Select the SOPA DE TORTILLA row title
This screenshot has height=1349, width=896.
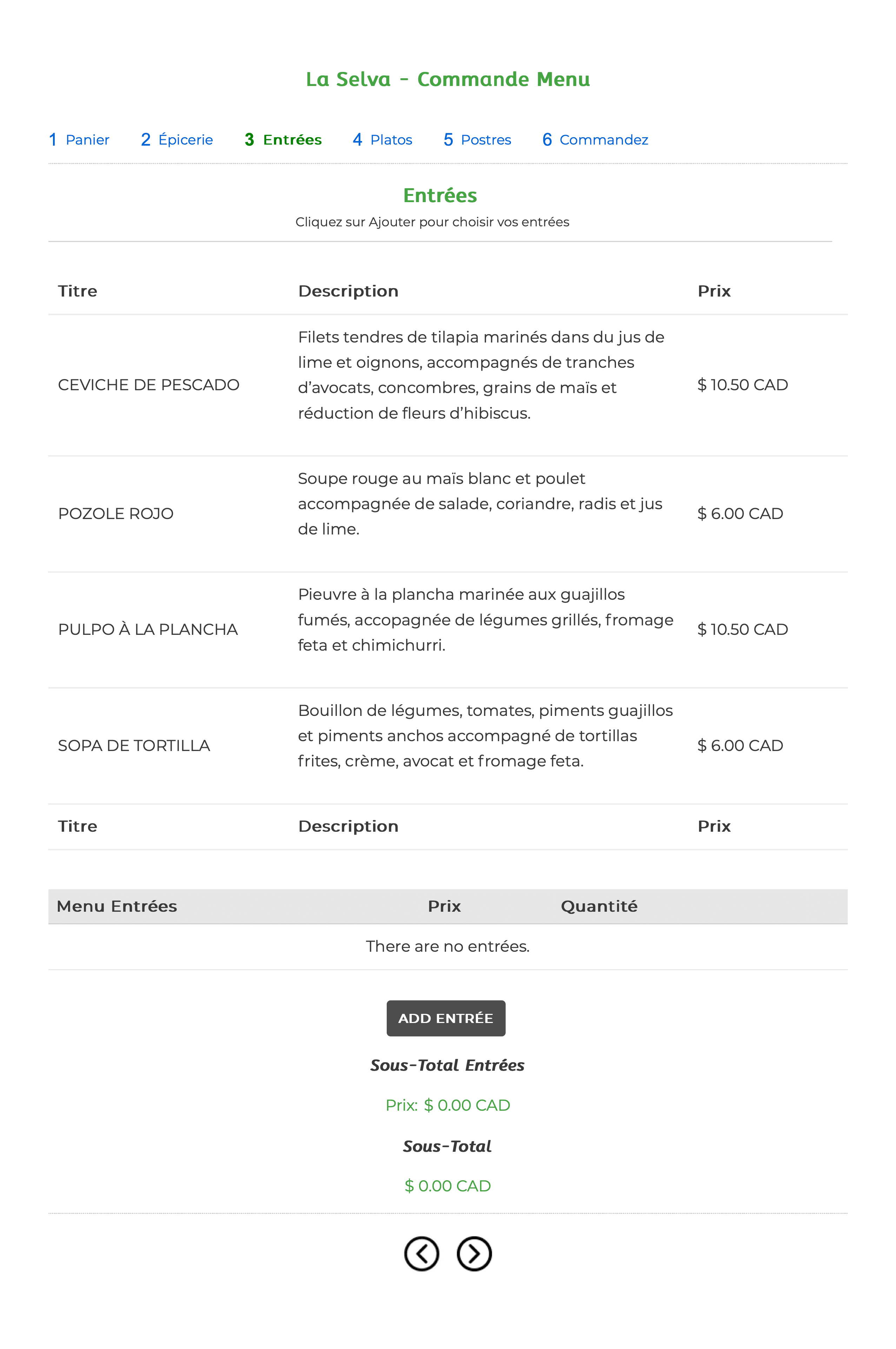[134, 745]
